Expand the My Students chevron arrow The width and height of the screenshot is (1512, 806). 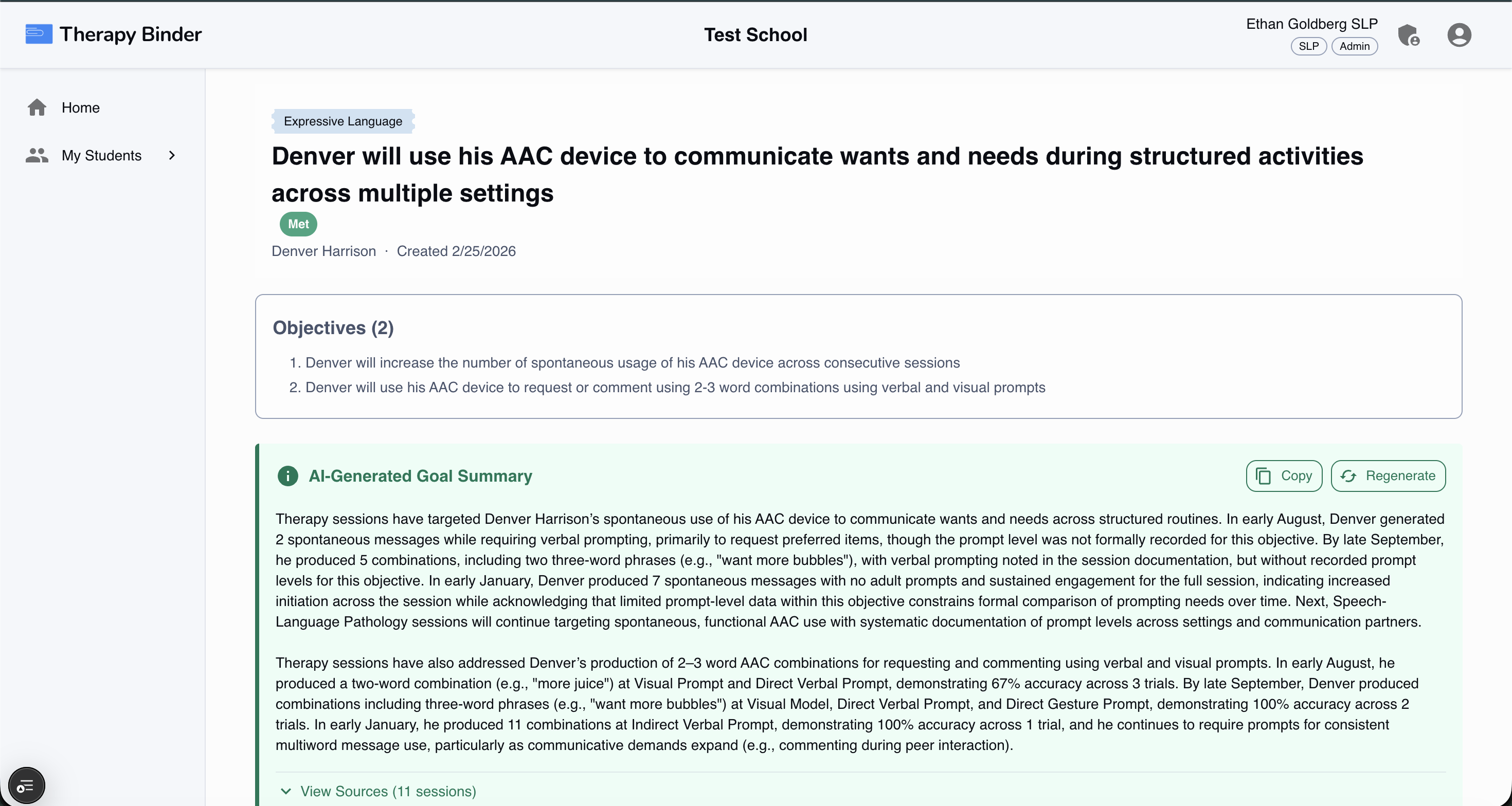pos(172,155)
